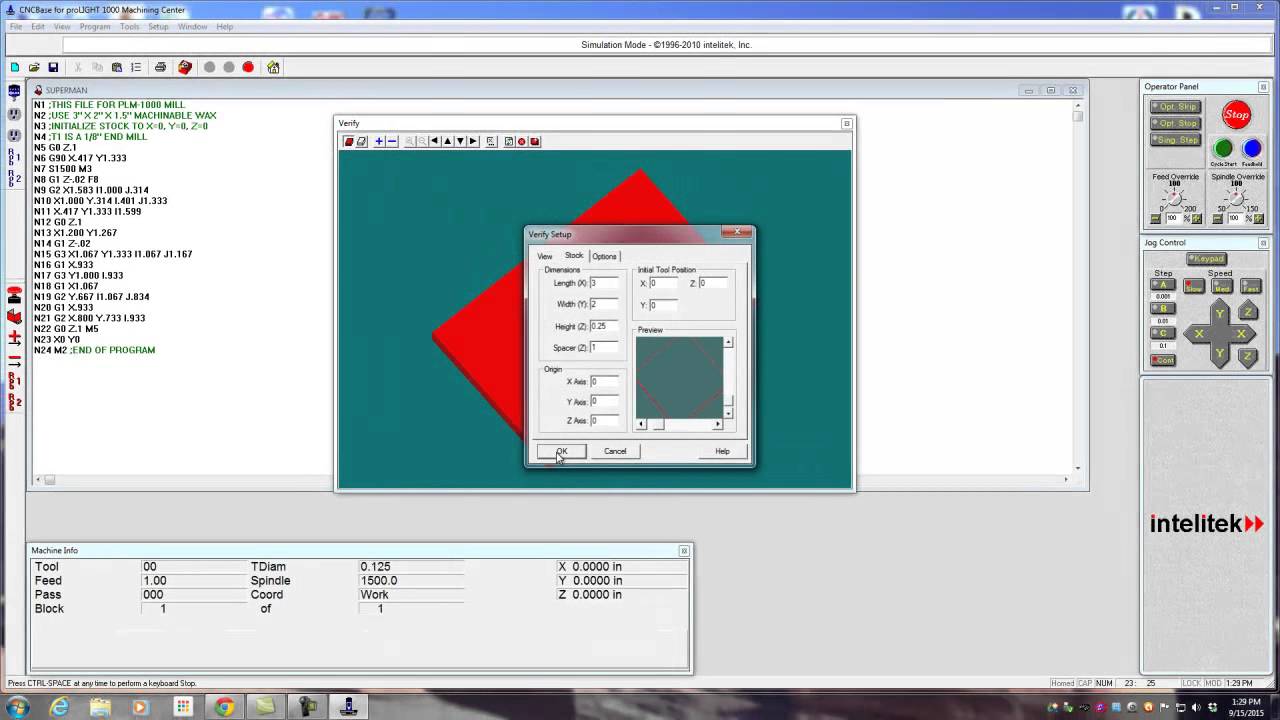
Task: Click the Internet Explorer taskbar icon
Action: (59, 707)
